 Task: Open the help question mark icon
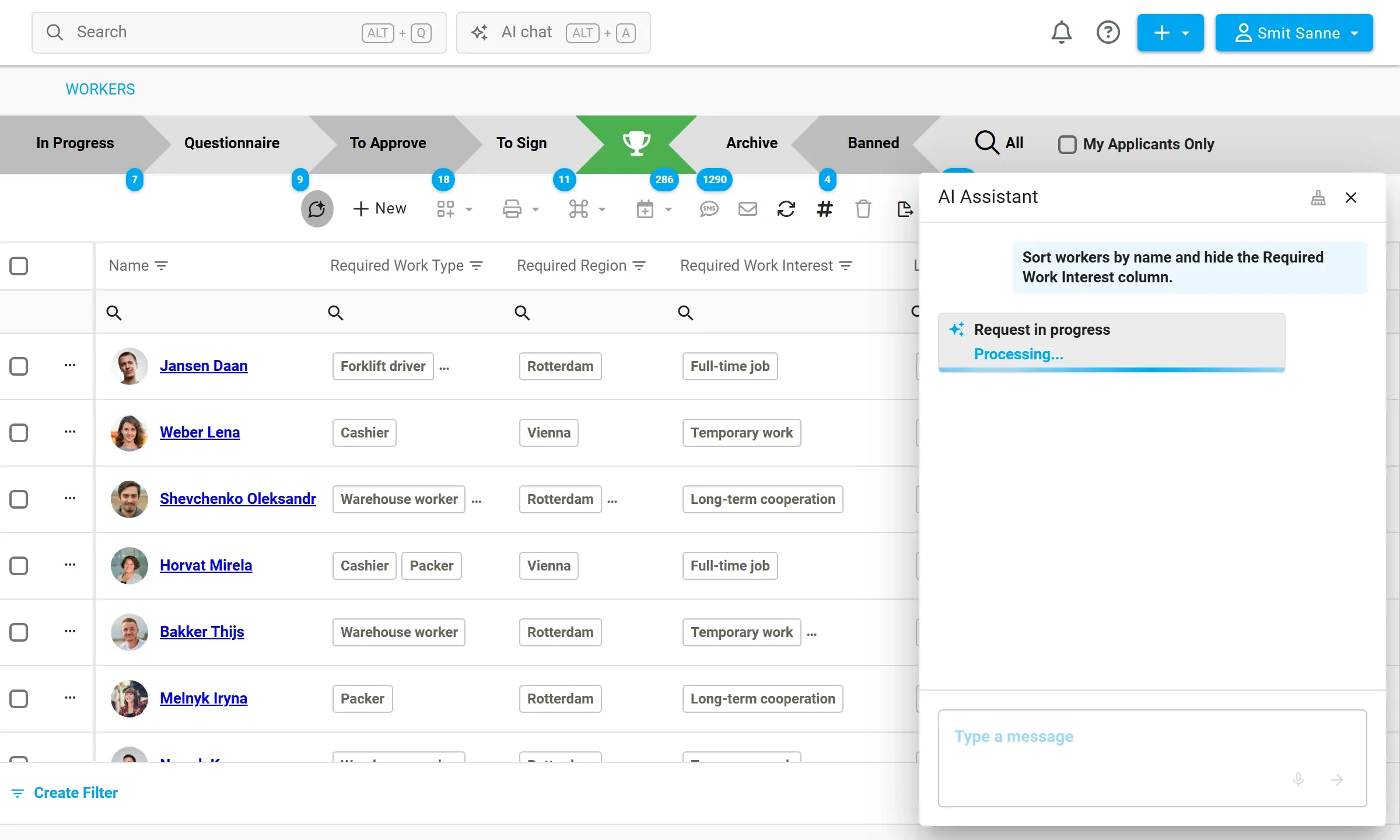tap(1108, 33)
